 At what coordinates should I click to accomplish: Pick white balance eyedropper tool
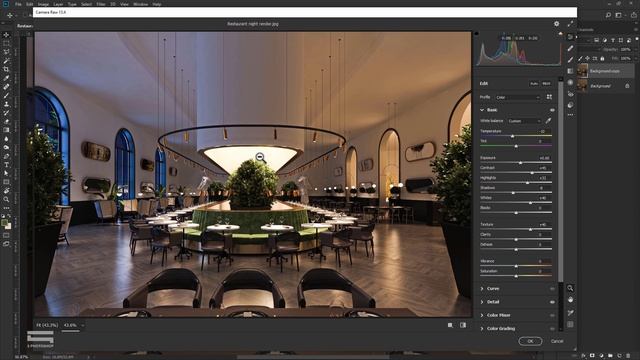coord(548,121)
